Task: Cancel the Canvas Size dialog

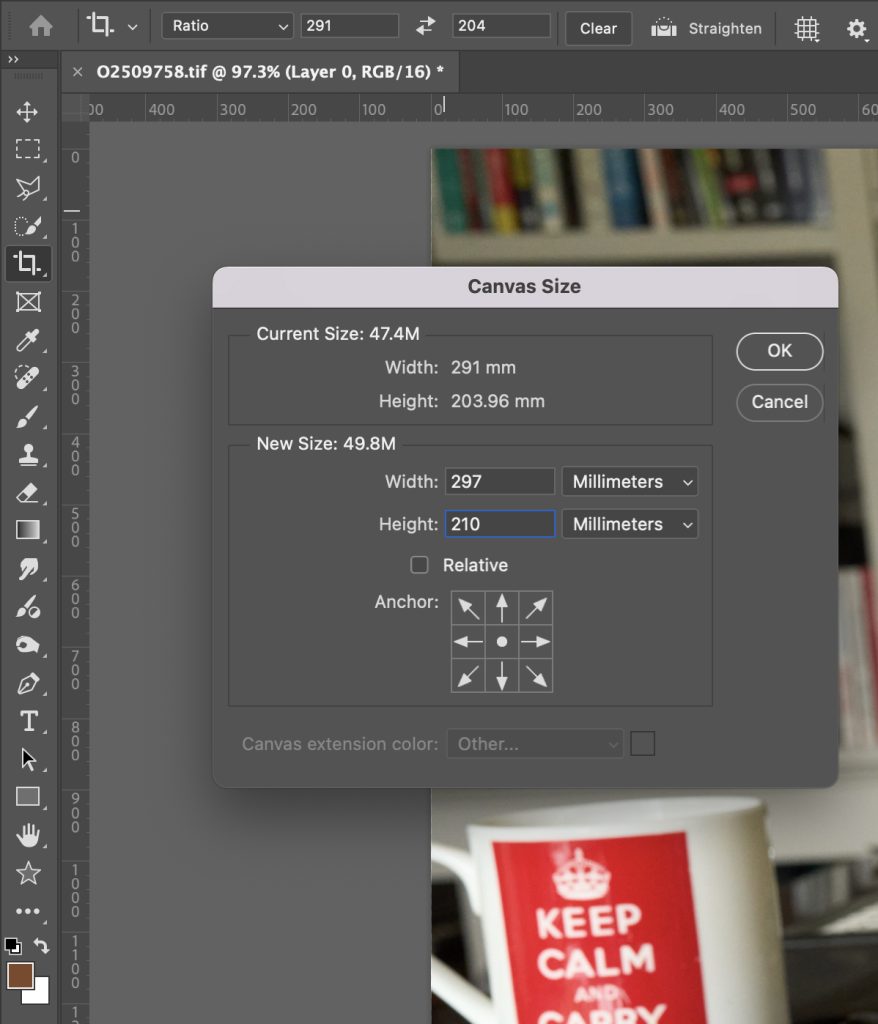Action: click(x=780, y=402)
